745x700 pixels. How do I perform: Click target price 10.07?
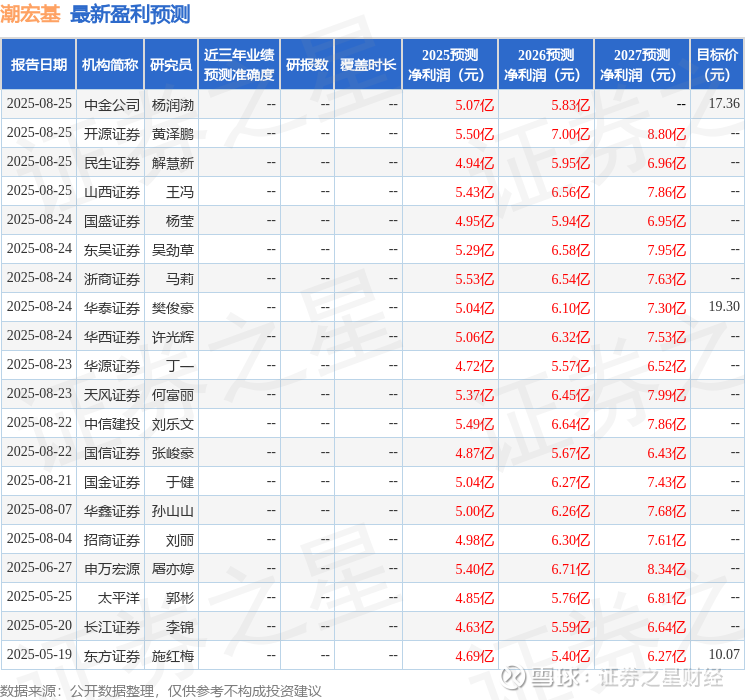click(x=724, y=654)
